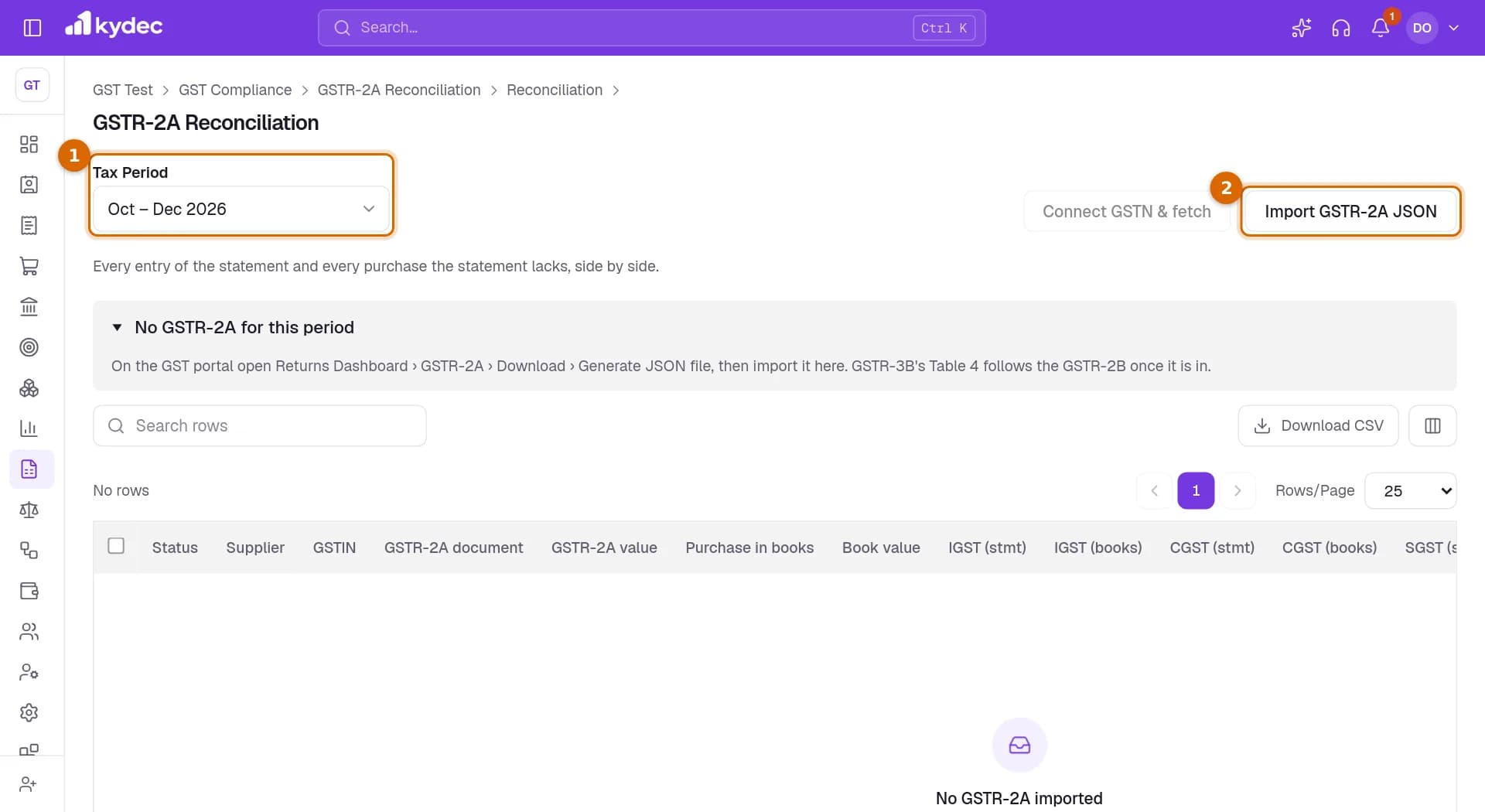
Task: Open the Tax Period dropdown
Action: (241, 210)
